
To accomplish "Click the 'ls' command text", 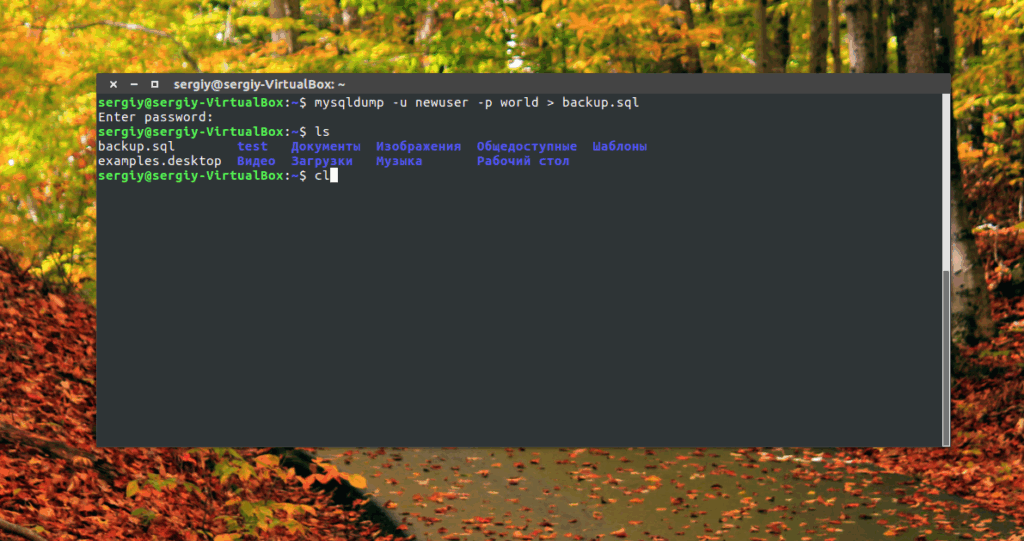I will pyautogui.click(x=322, y=132).
